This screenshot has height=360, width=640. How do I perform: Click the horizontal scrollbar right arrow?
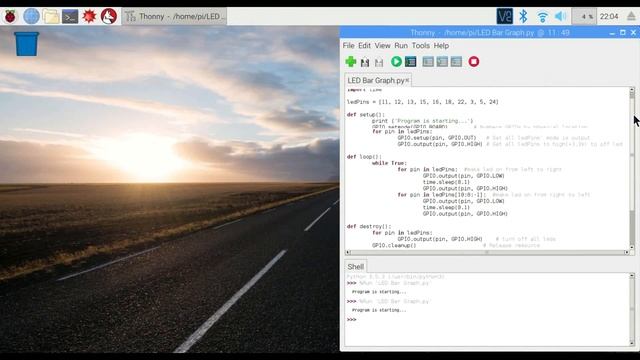pos(627,252)
